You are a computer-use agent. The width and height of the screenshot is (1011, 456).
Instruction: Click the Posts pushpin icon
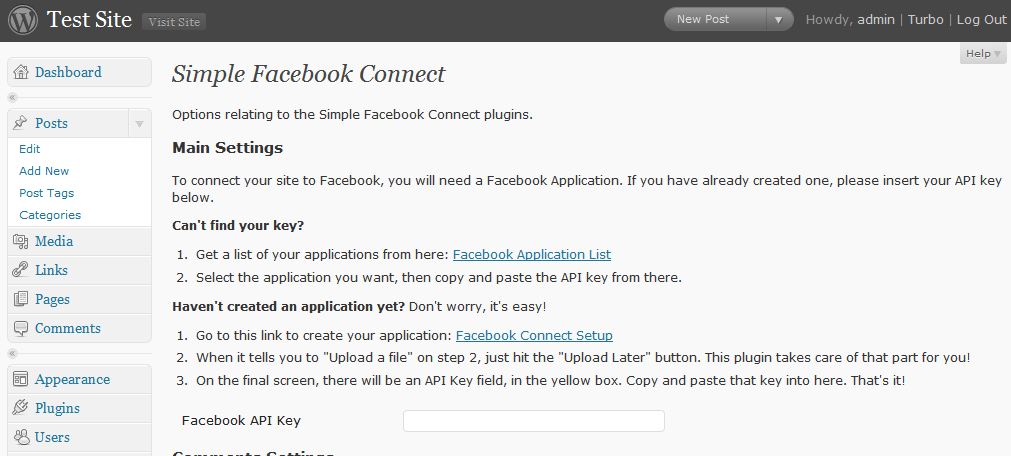[21, 123]
